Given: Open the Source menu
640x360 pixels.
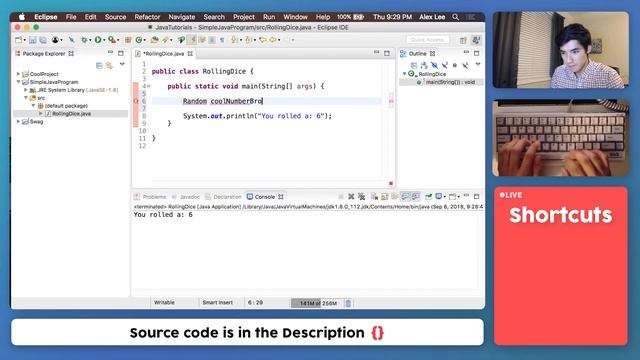Looking at the screenshot, I should click(116, 17).
